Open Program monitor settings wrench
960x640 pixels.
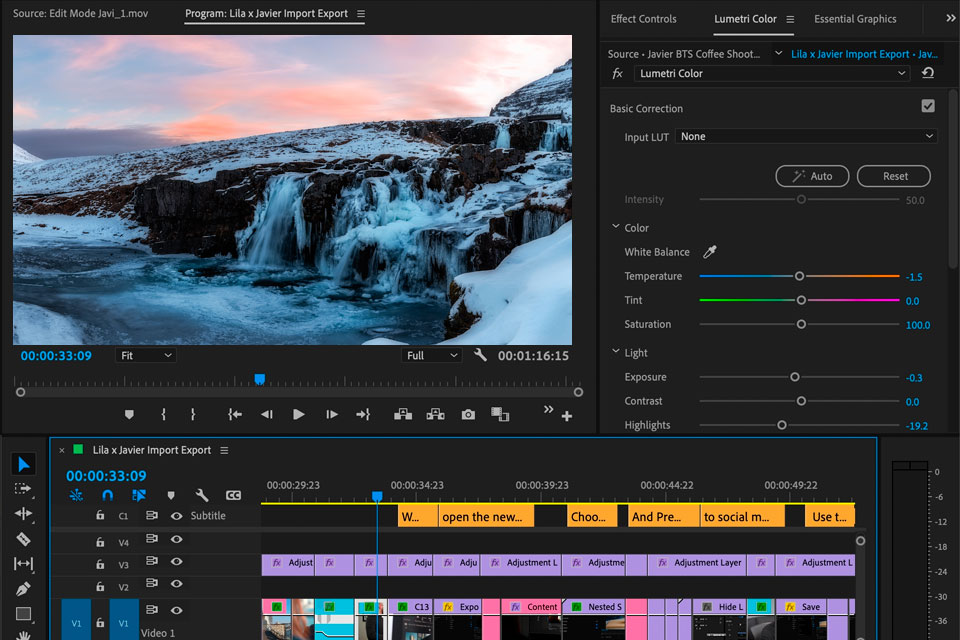point(480,355)
